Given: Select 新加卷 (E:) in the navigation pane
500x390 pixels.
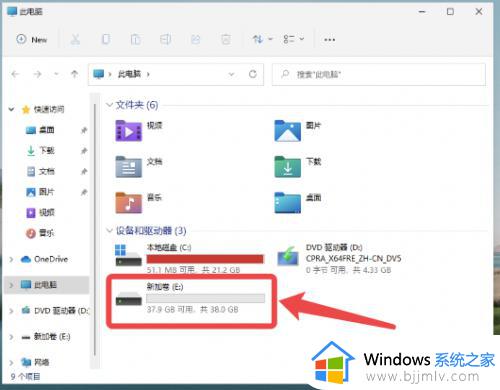Looking at the screenshot, I should point(46,337).
